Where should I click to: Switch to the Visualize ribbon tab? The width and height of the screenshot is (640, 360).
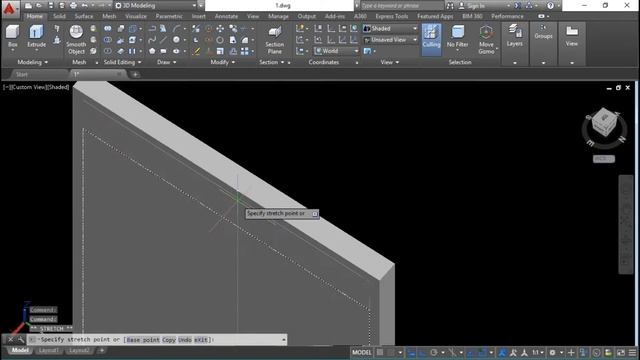136,16
